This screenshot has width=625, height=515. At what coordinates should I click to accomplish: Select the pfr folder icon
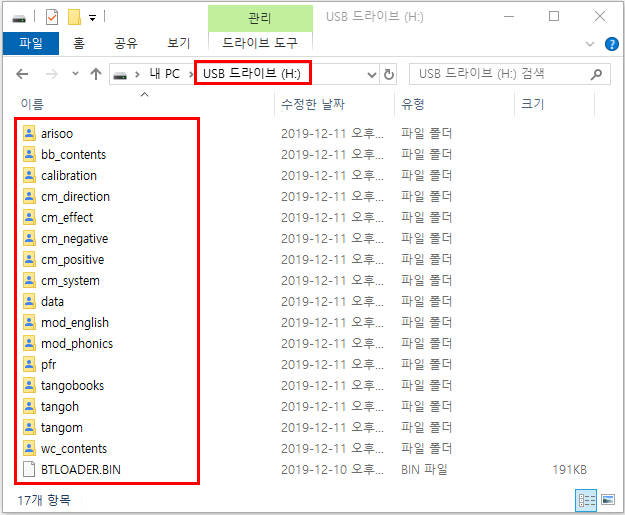[x=29, y=364]
